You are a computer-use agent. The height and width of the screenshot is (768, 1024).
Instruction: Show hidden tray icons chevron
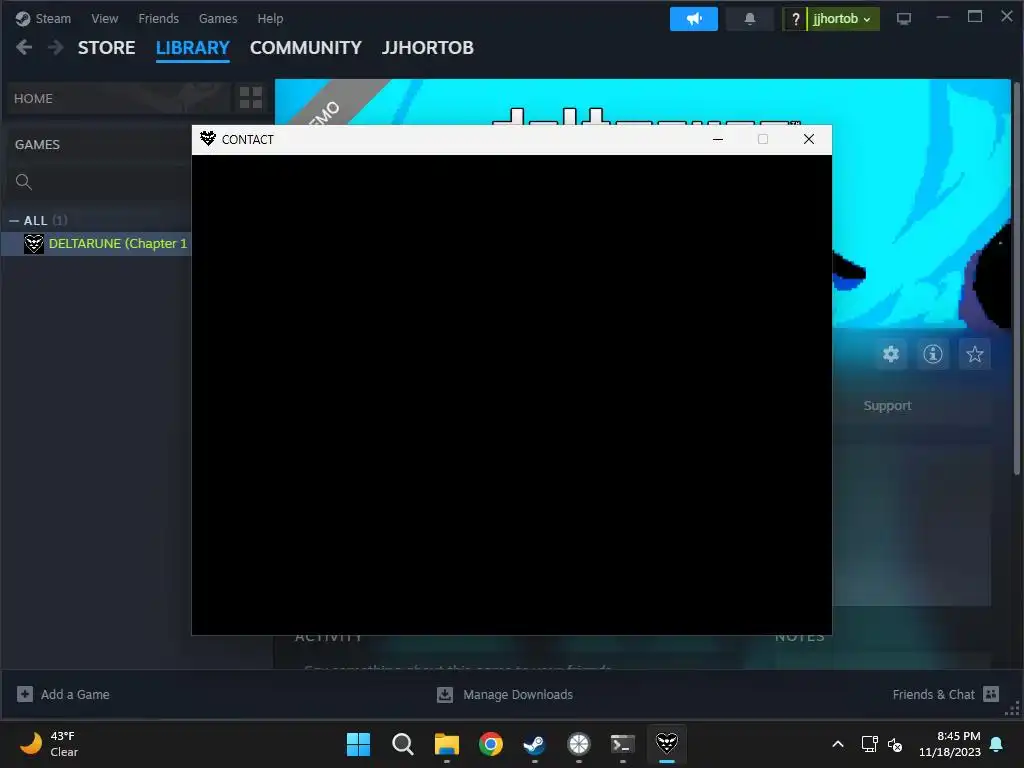tap(838, 744)
